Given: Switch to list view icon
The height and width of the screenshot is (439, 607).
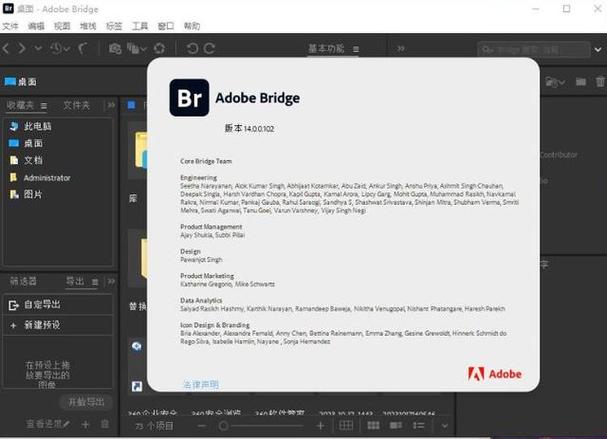Looking at the screenshot, I should pyautogui.click(x=418, y=425).
